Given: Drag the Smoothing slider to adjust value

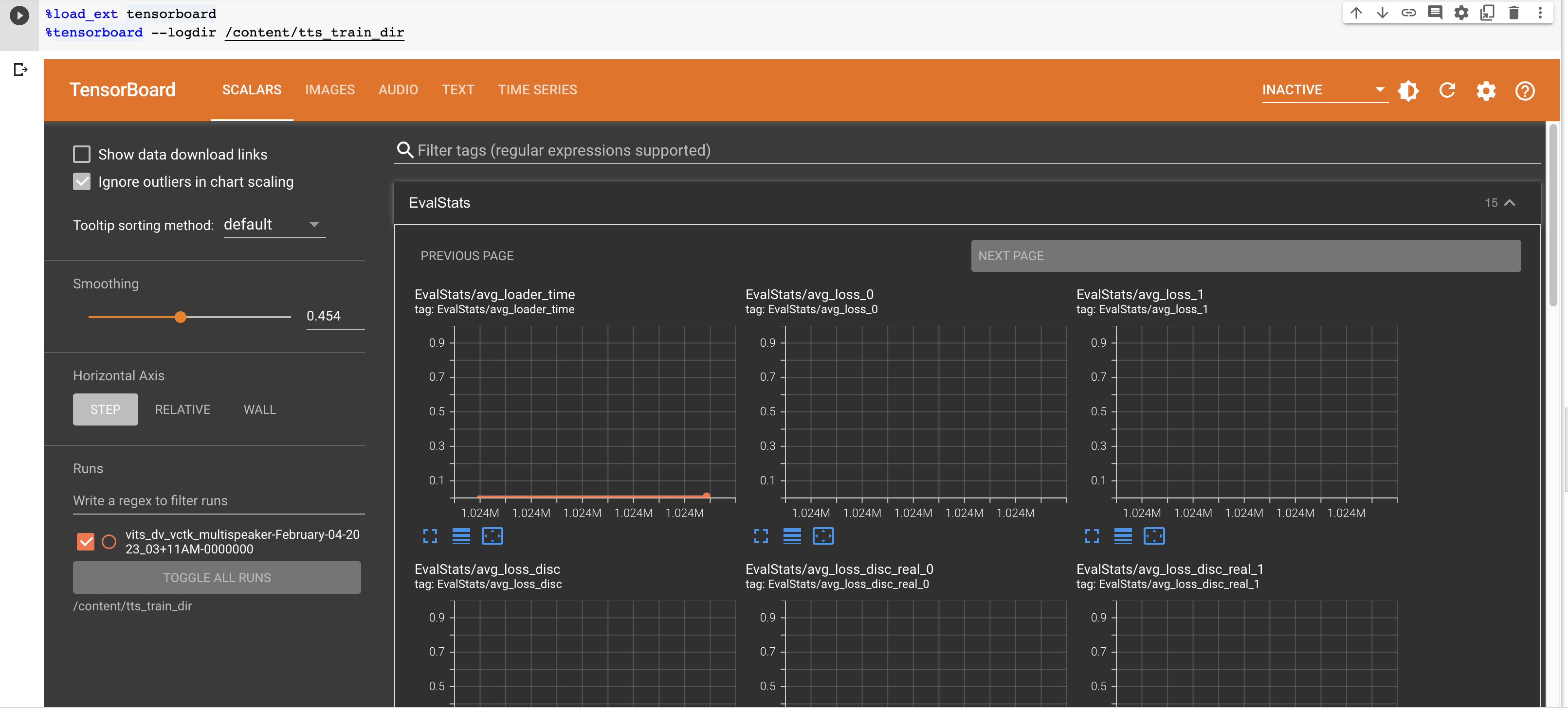Looking at the screenshot, I should tap(180, 316).
